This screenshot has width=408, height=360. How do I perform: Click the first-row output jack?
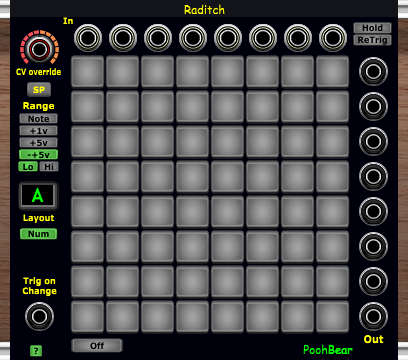373,71
